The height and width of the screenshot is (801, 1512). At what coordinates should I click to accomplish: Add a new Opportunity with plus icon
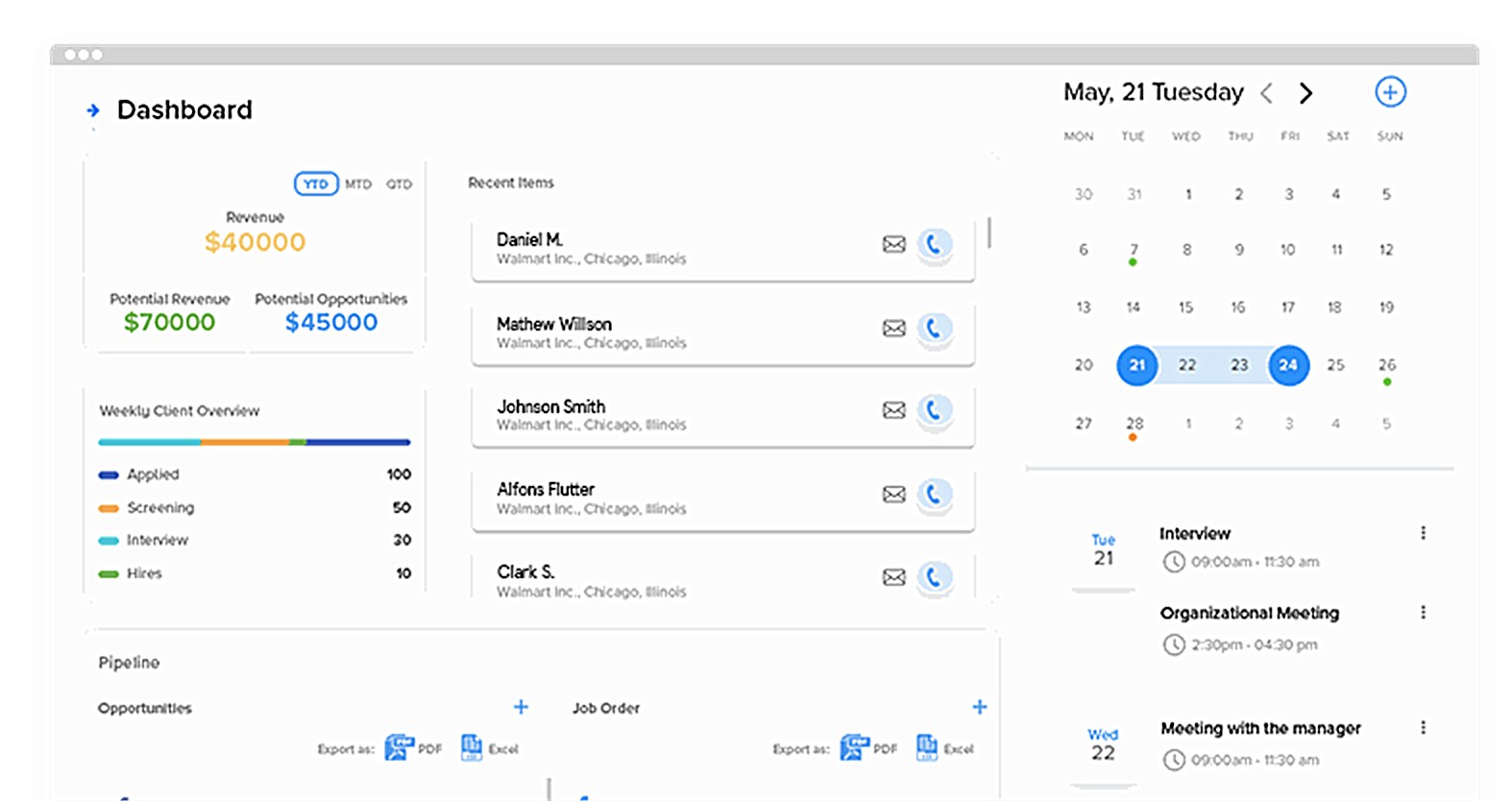[521, 707]
